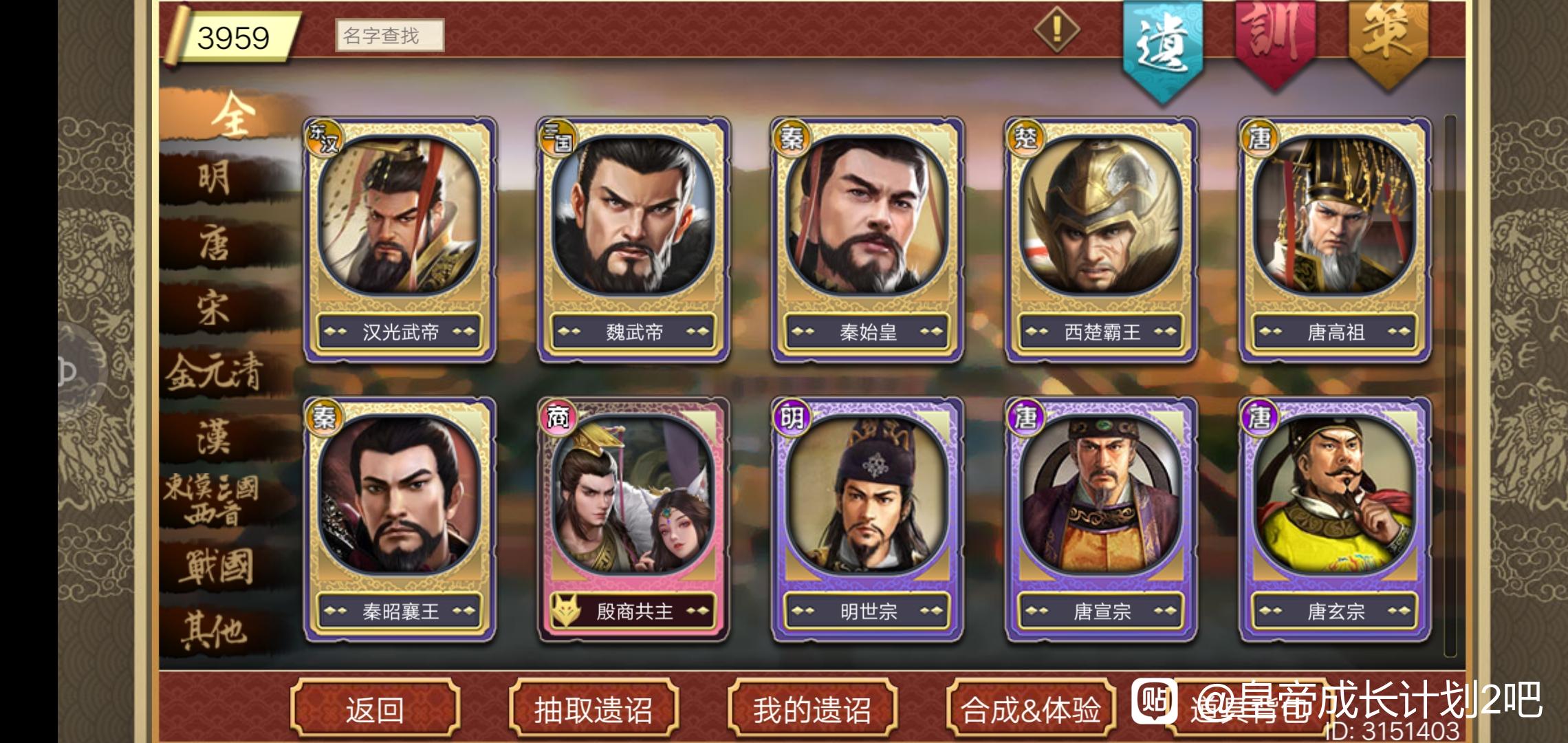
Task: Click the 返回 button
Action: [x=375, y=709]
